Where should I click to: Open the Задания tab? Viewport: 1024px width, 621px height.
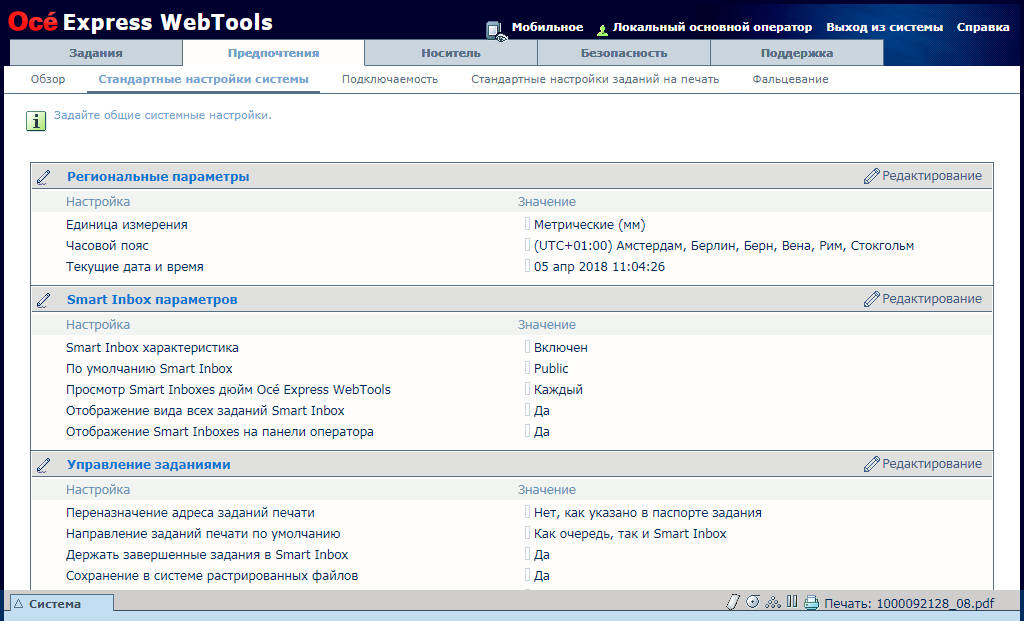pyautogui.click(x=96, y=53)
